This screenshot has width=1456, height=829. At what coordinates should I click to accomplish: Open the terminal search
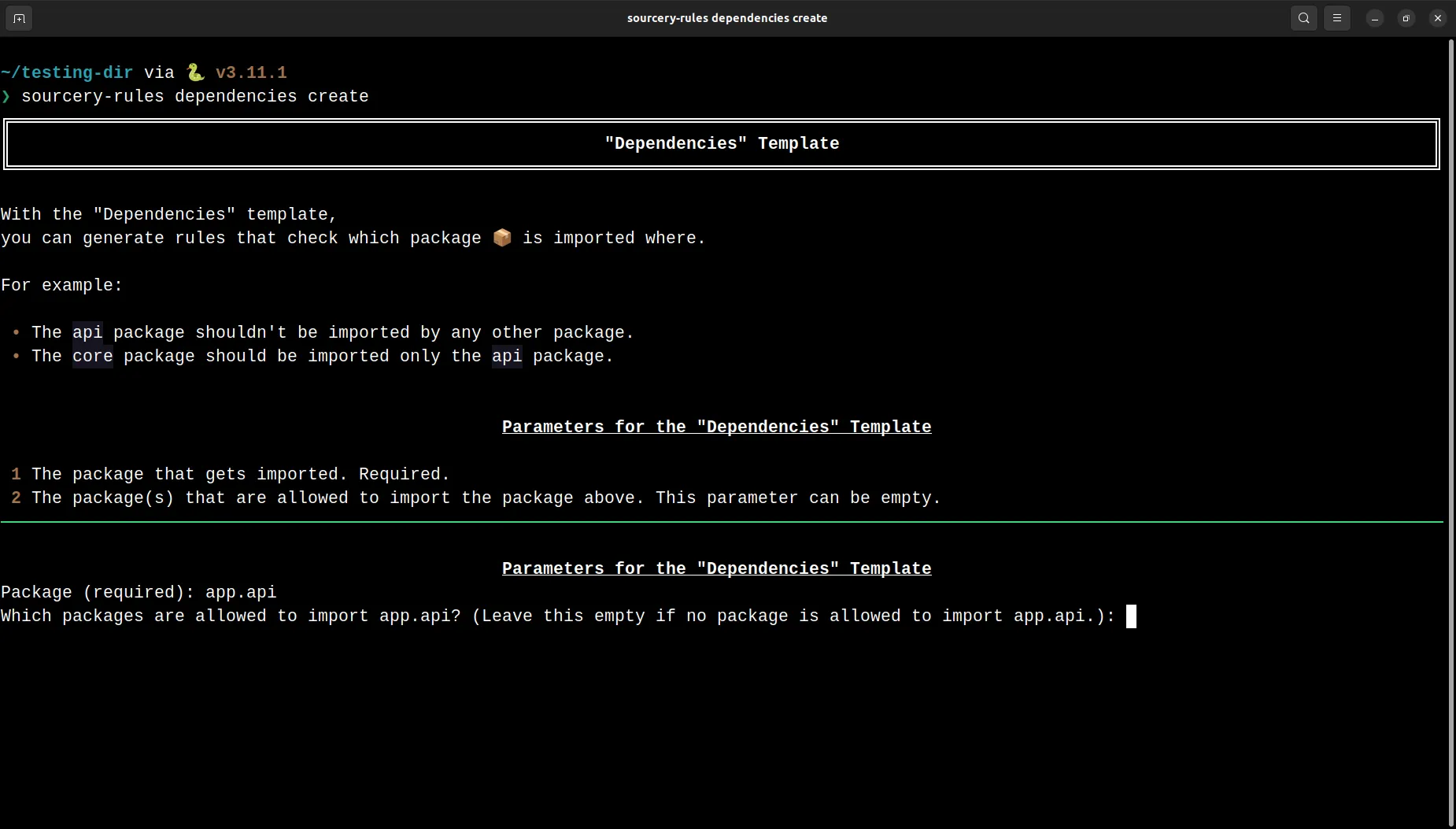pyautogui.click(x=1303, y=17)
